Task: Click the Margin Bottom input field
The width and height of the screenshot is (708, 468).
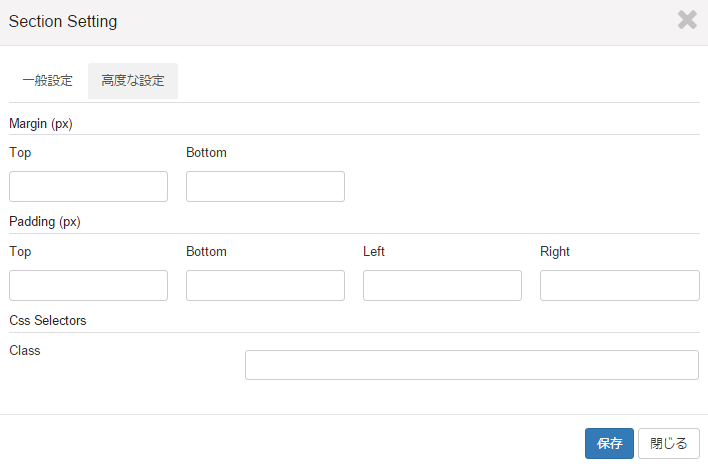Action: [x=266, y=186]
